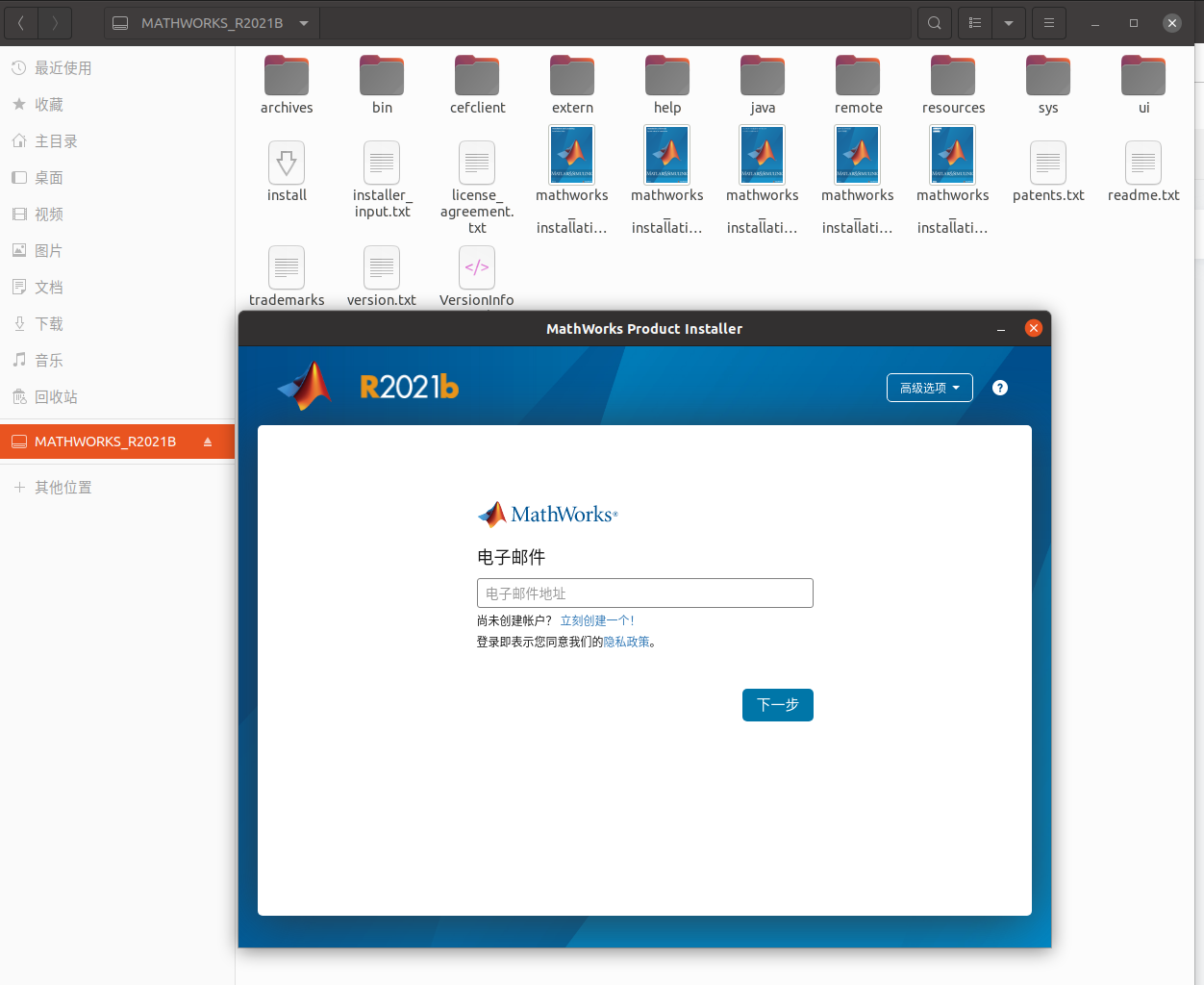Screen dimensions: 1204x985
Task: Go back in file manager
Action: [21, 23]
